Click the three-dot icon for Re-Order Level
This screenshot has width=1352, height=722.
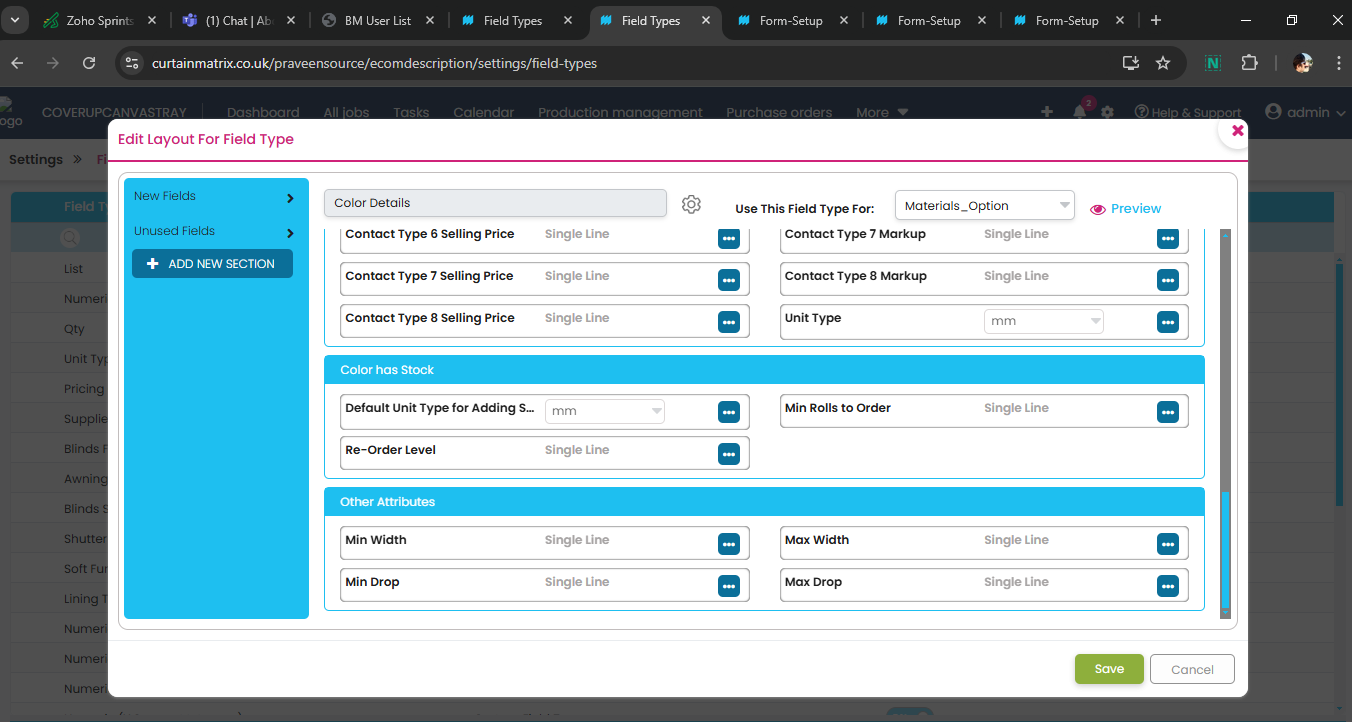click(728, 454)
